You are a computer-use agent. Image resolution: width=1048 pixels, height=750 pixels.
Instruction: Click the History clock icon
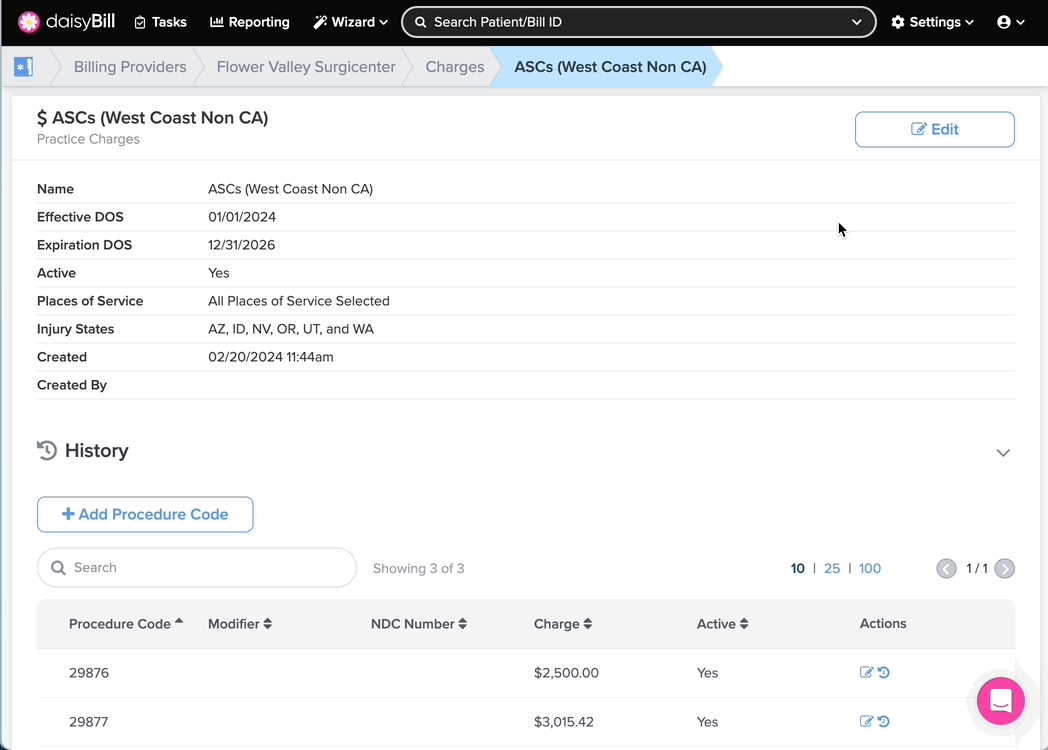47,451
